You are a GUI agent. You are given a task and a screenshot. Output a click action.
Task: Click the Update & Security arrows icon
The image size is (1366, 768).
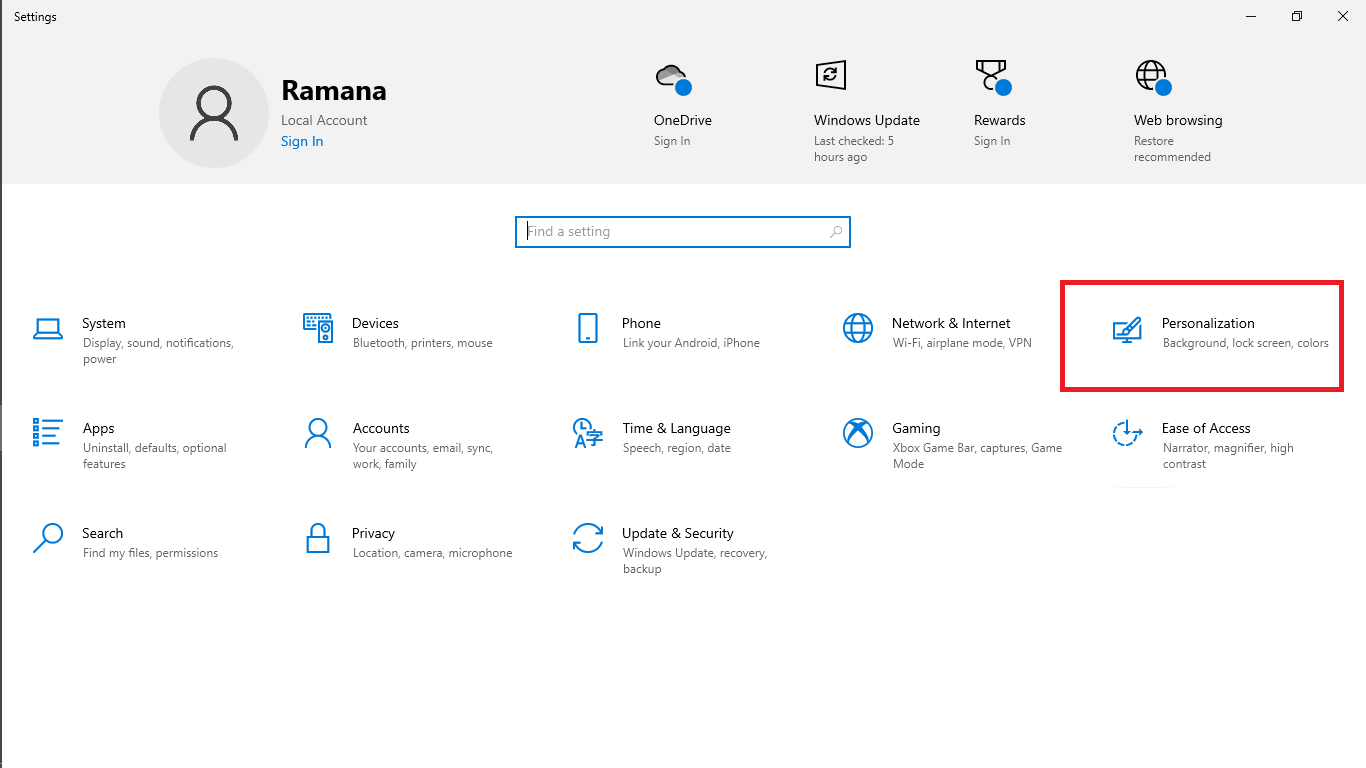pos(588,538)
